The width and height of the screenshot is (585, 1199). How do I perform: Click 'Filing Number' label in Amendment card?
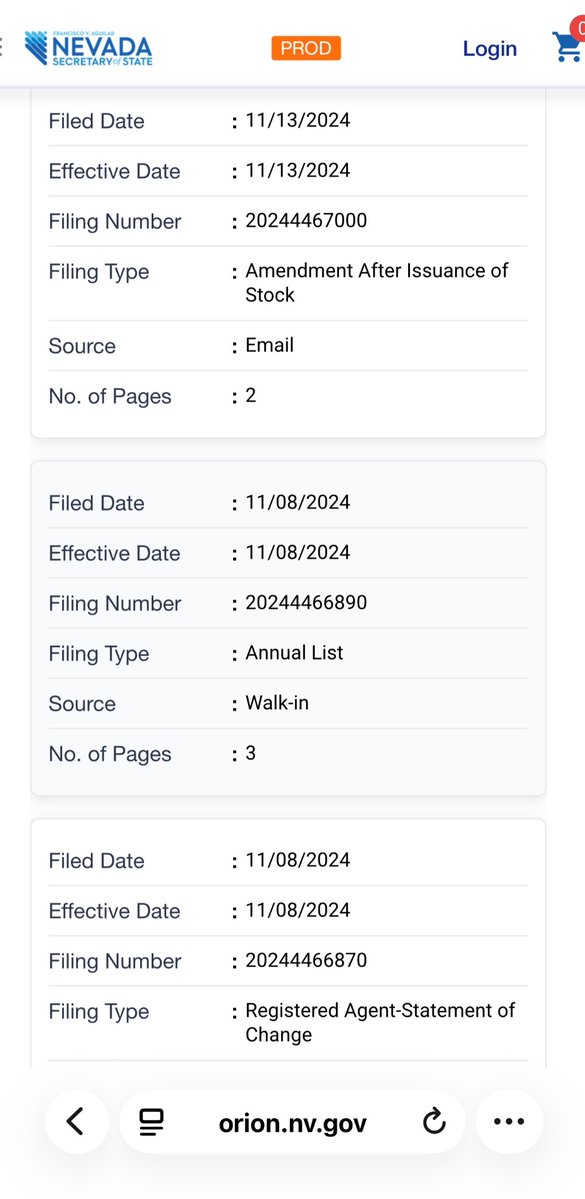point(115,222)
